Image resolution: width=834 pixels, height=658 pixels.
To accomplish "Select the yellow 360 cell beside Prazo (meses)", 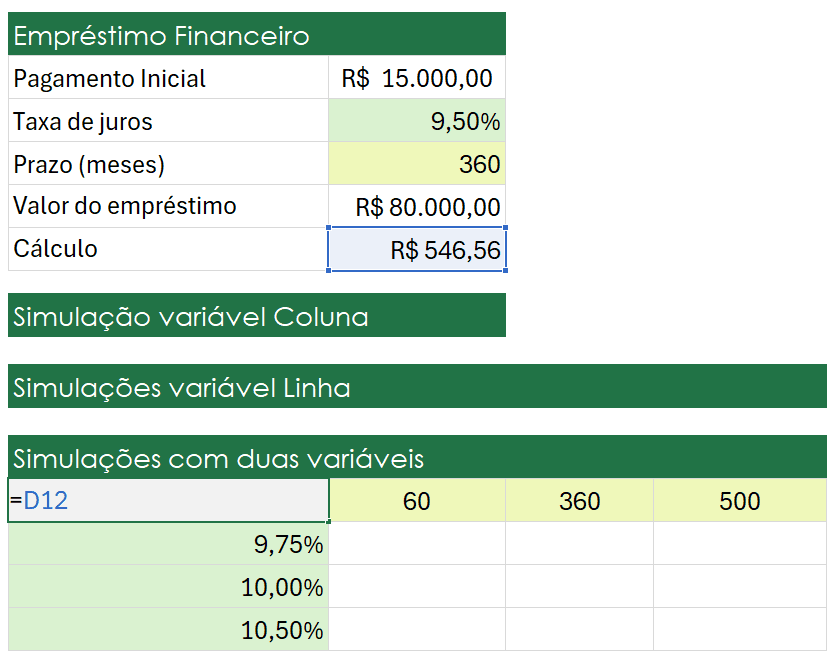I will point(417,164).
